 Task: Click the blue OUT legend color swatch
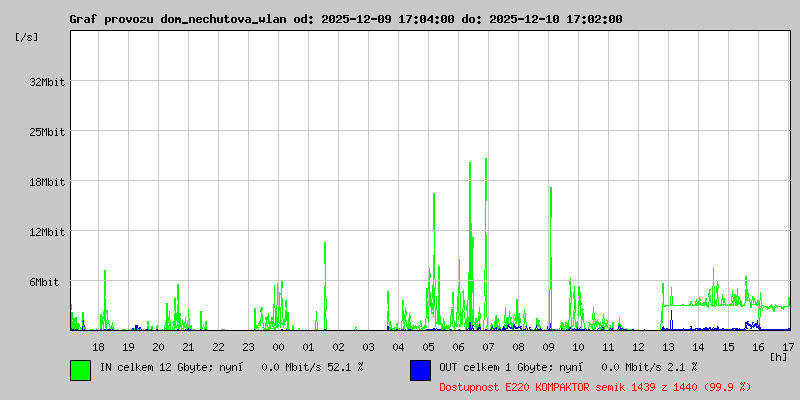pyautogui.click(x=420, y=370)
